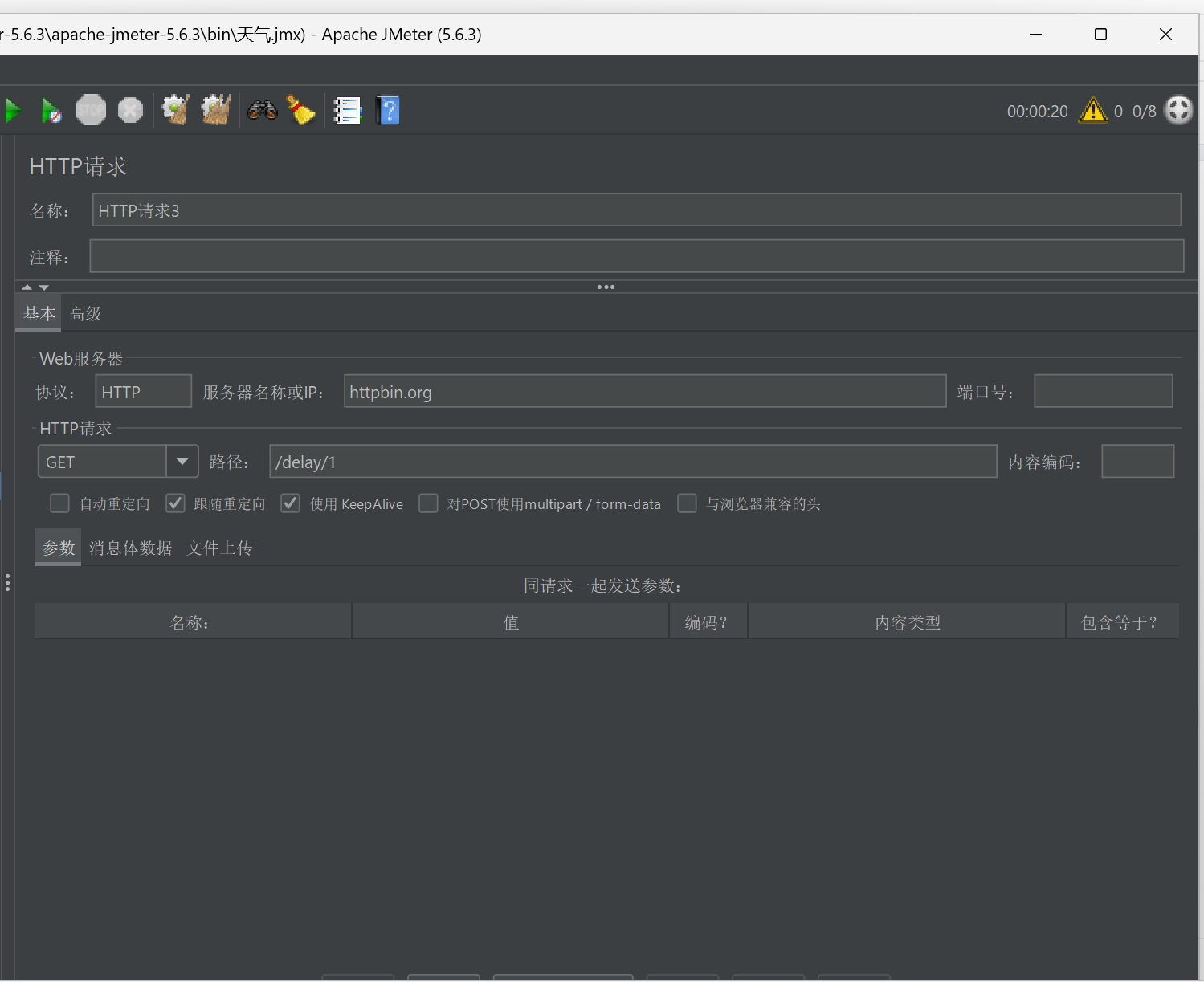The height and width of the screenshot is (982, 1204).
Task: Switch to the 高级 tab
Action: 85,314
